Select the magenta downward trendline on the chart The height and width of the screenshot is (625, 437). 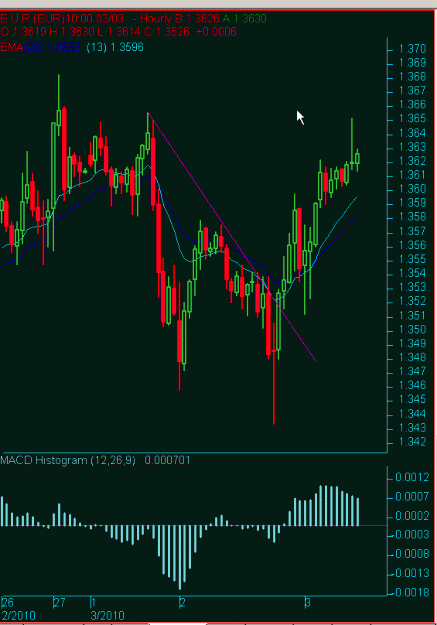point(231,237)
